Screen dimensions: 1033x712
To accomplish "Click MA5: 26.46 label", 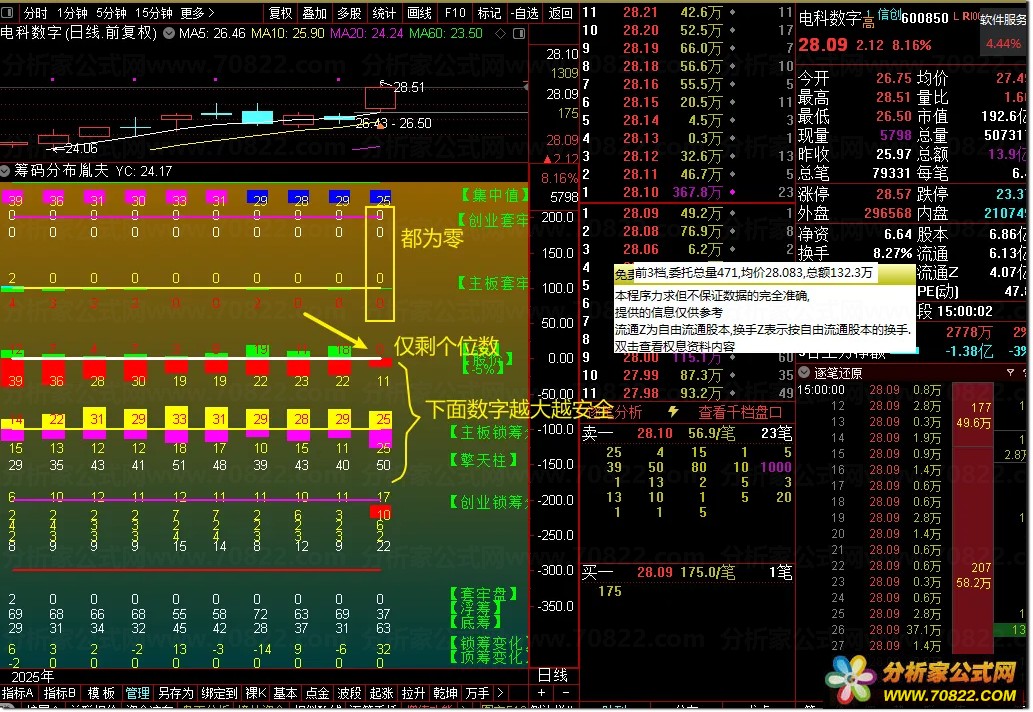I will pyautogui.click(x=211, y=33).
